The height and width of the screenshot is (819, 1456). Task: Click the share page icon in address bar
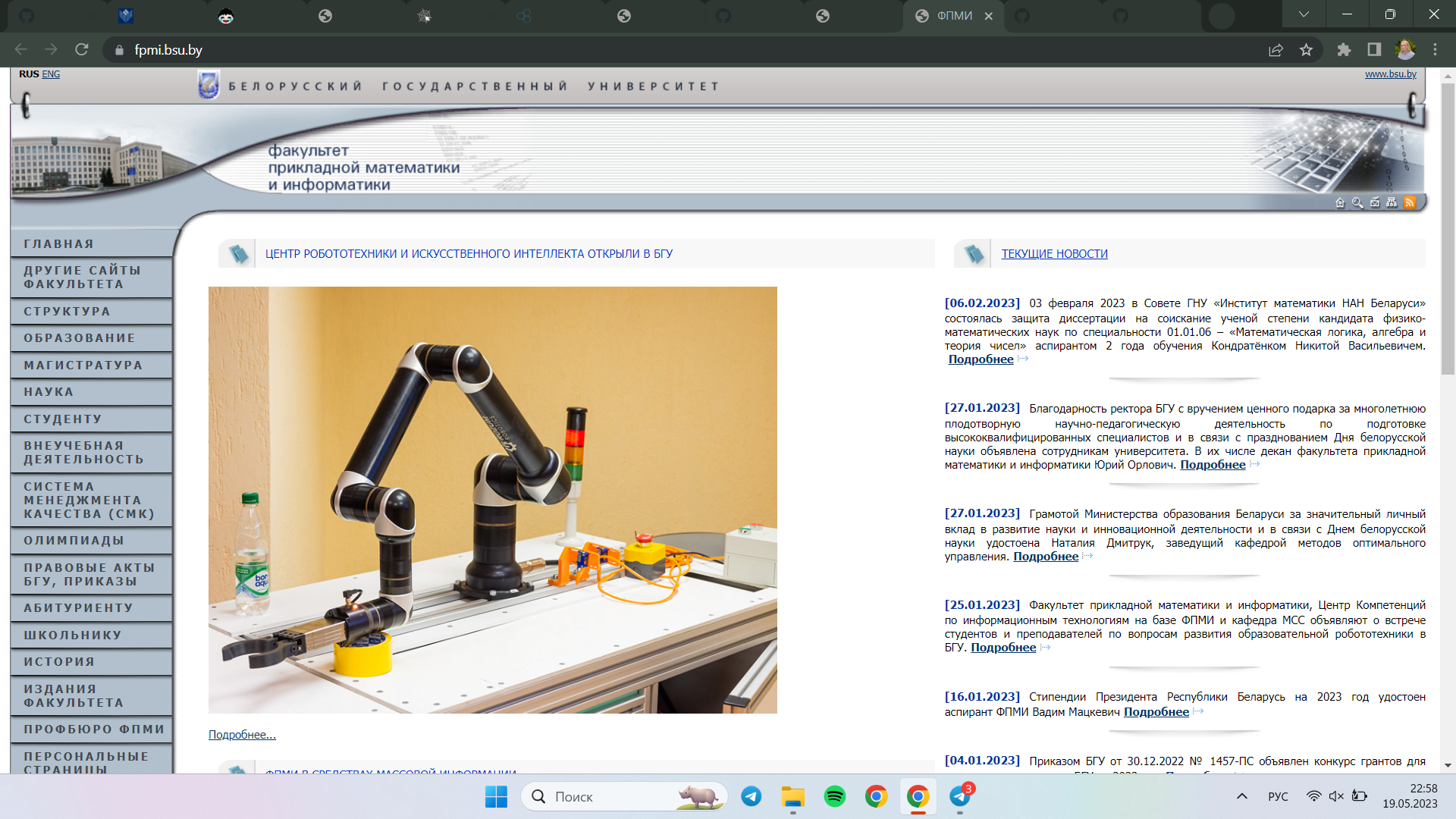tap(1276, 50)
